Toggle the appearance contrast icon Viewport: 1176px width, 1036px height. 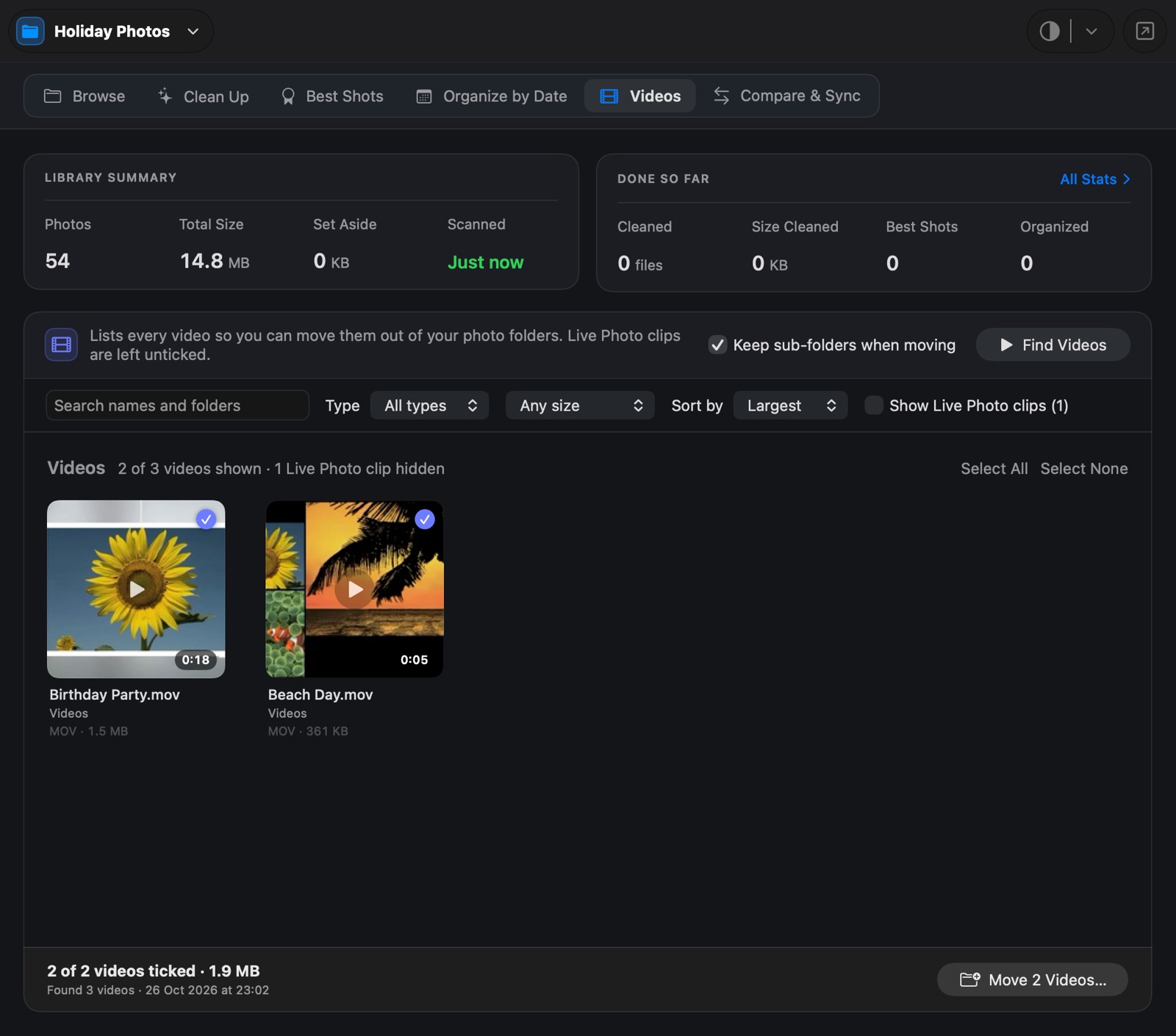[x=1050, y=31]
